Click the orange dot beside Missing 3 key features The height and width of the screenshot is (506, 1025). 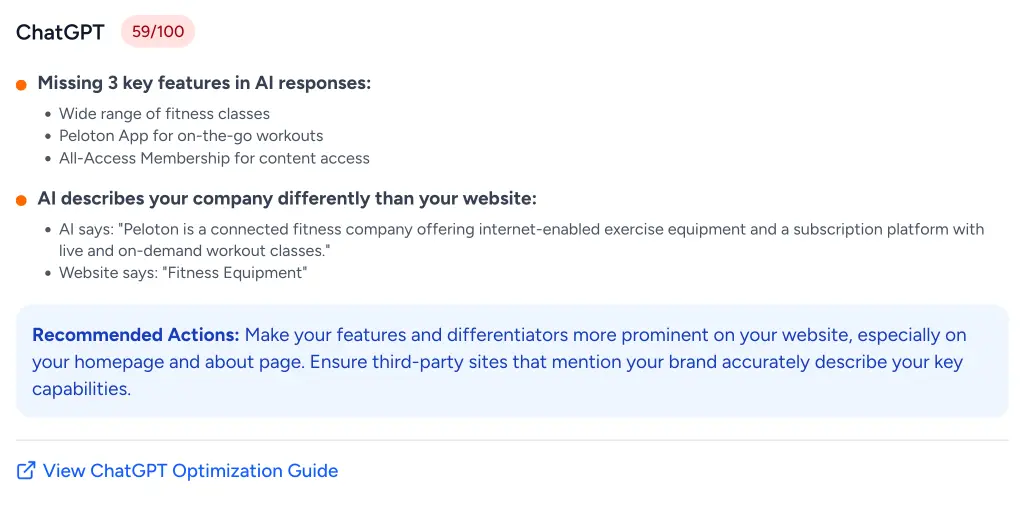coord(21,85)
